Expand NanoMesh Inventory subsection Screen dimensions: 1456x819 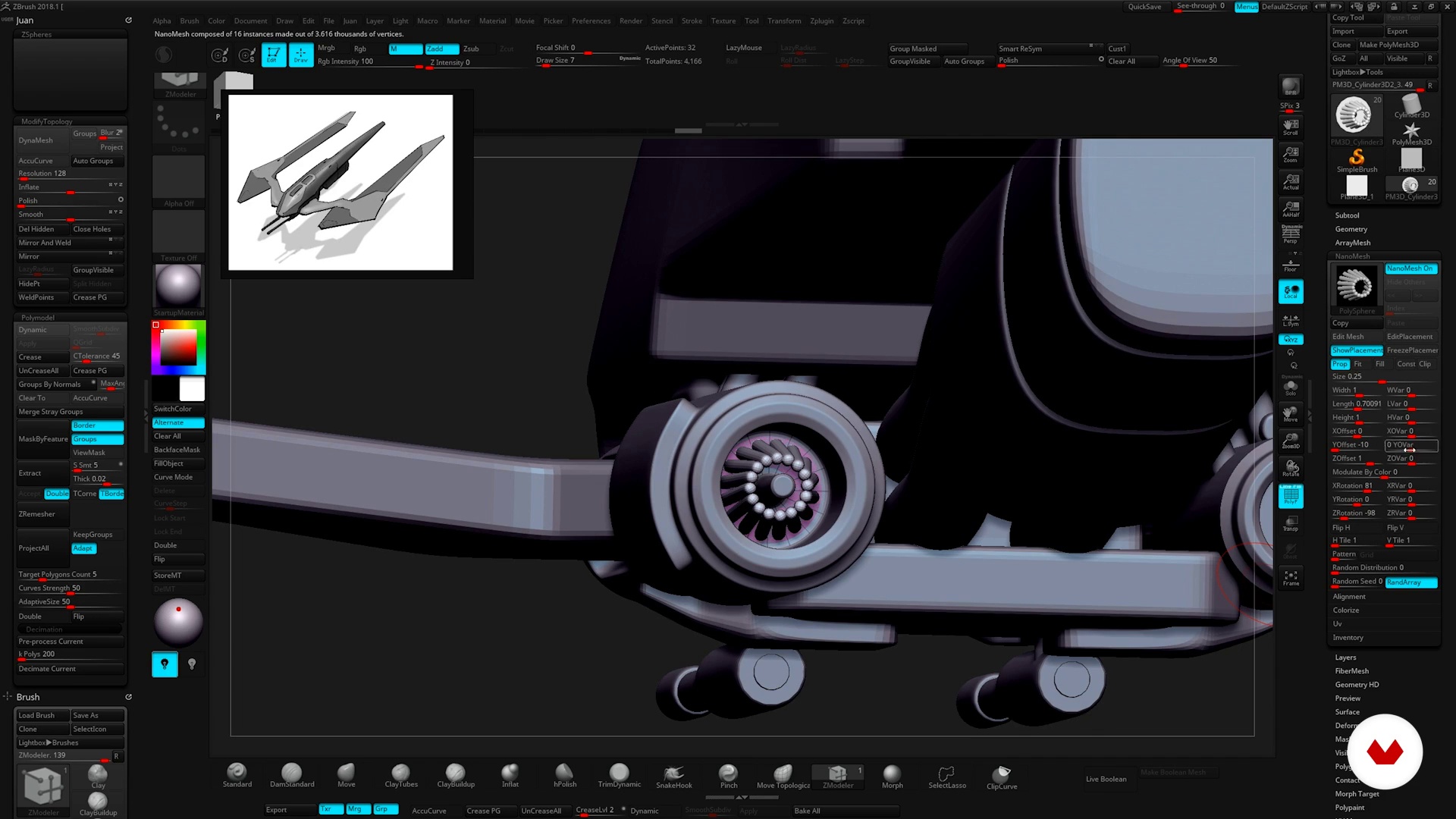(1348, 638)
